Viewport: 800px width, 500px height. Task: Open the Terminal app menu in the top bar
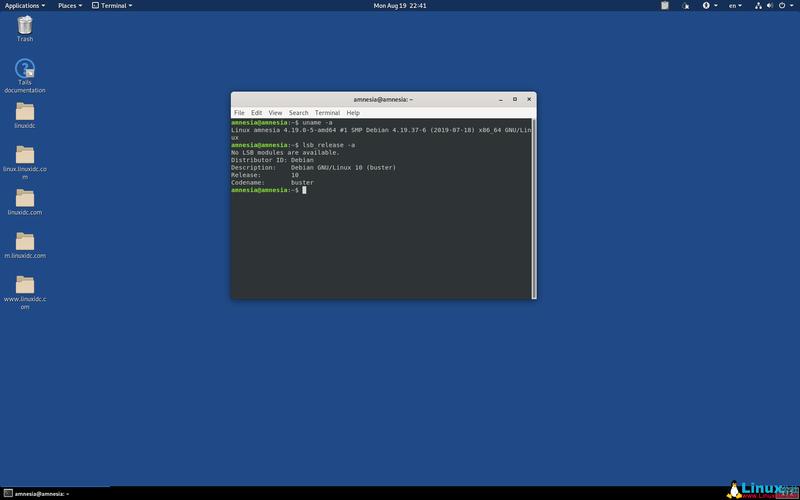tap(112, 6)
